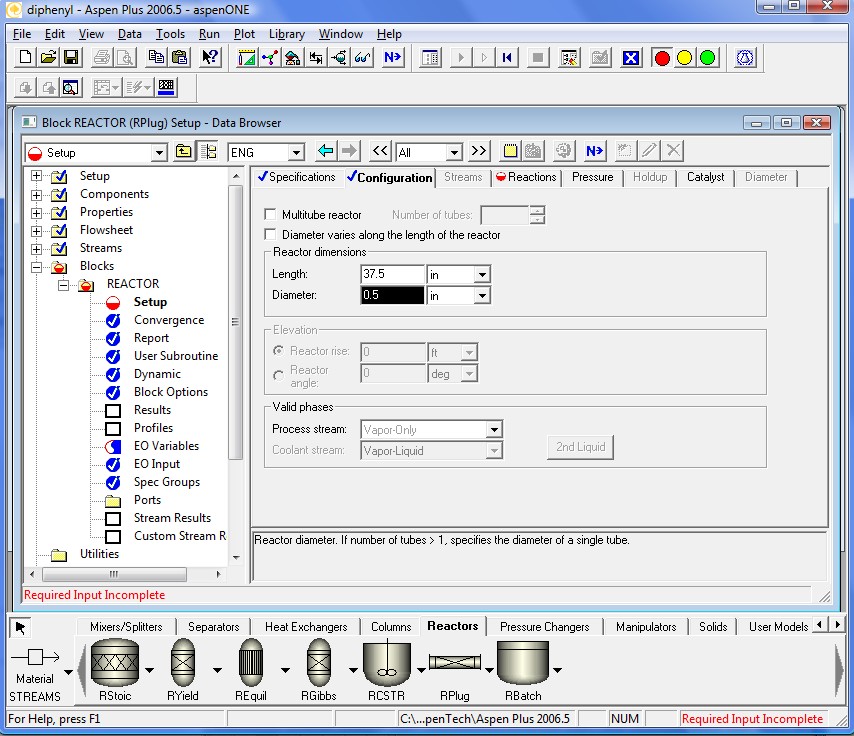Choose the RBatch reactor model icon
The image size is (854, 736).
point(523,663)
